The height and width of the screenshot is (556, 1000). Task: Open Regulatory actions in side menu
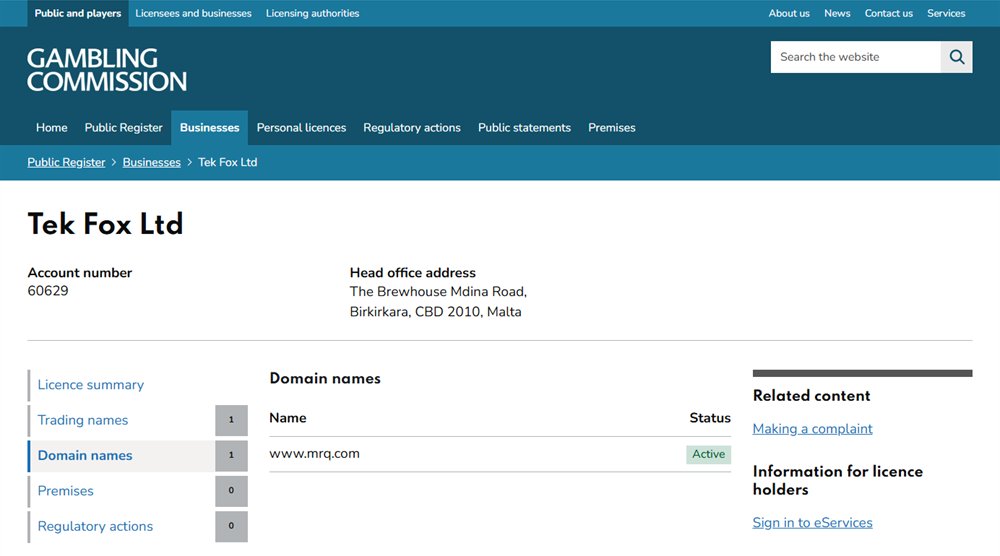[x=95, y=526]
